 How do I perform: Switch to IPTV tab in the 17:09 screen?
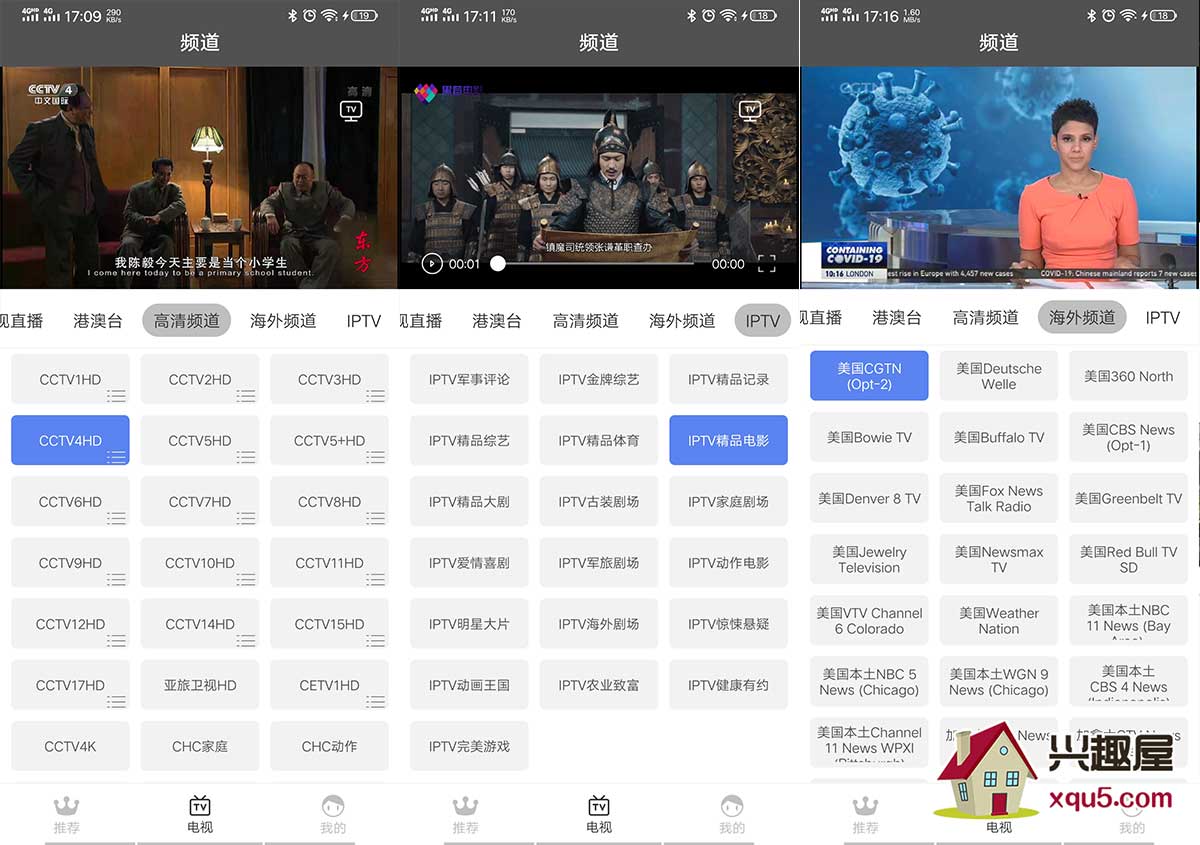click(x=364, y=321)
